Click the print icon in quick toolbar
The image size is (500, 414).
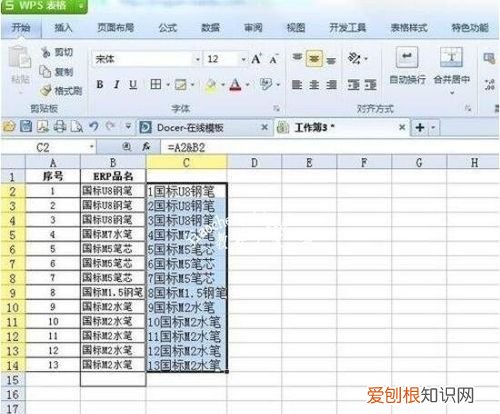pos(60,127)
